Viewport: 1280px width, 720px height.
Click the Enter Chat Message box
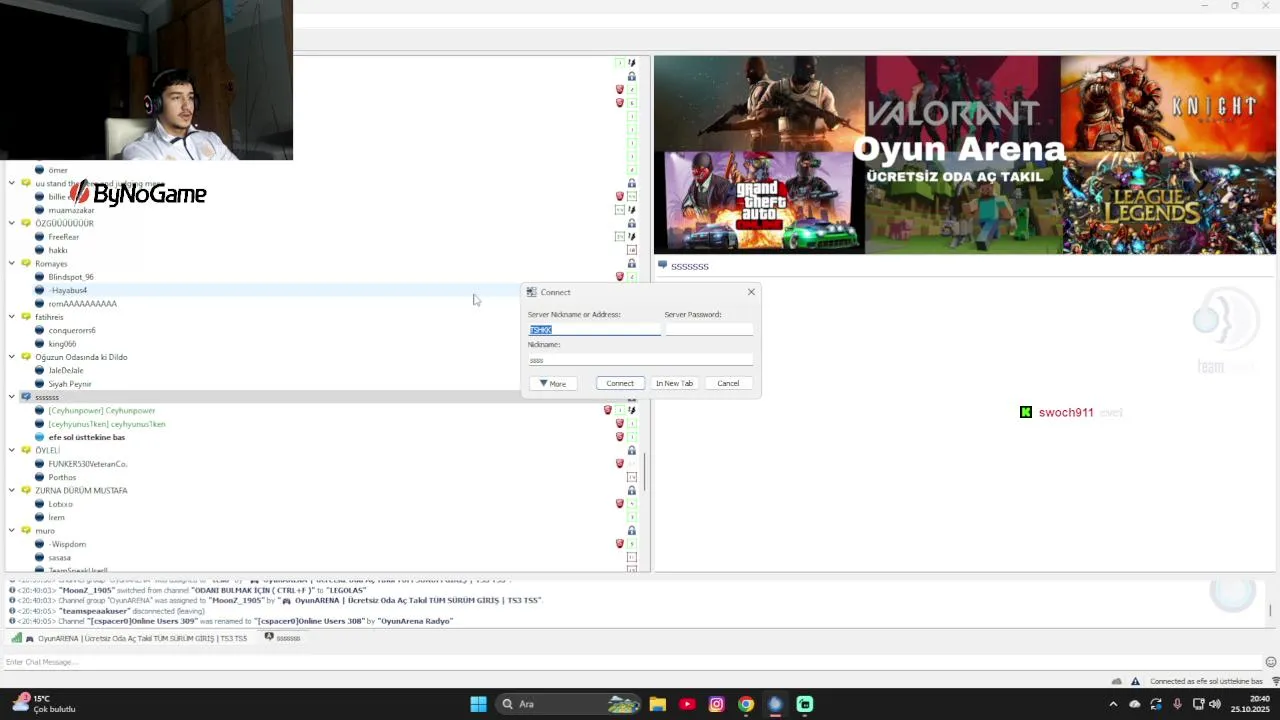click(x=630, y=662)
